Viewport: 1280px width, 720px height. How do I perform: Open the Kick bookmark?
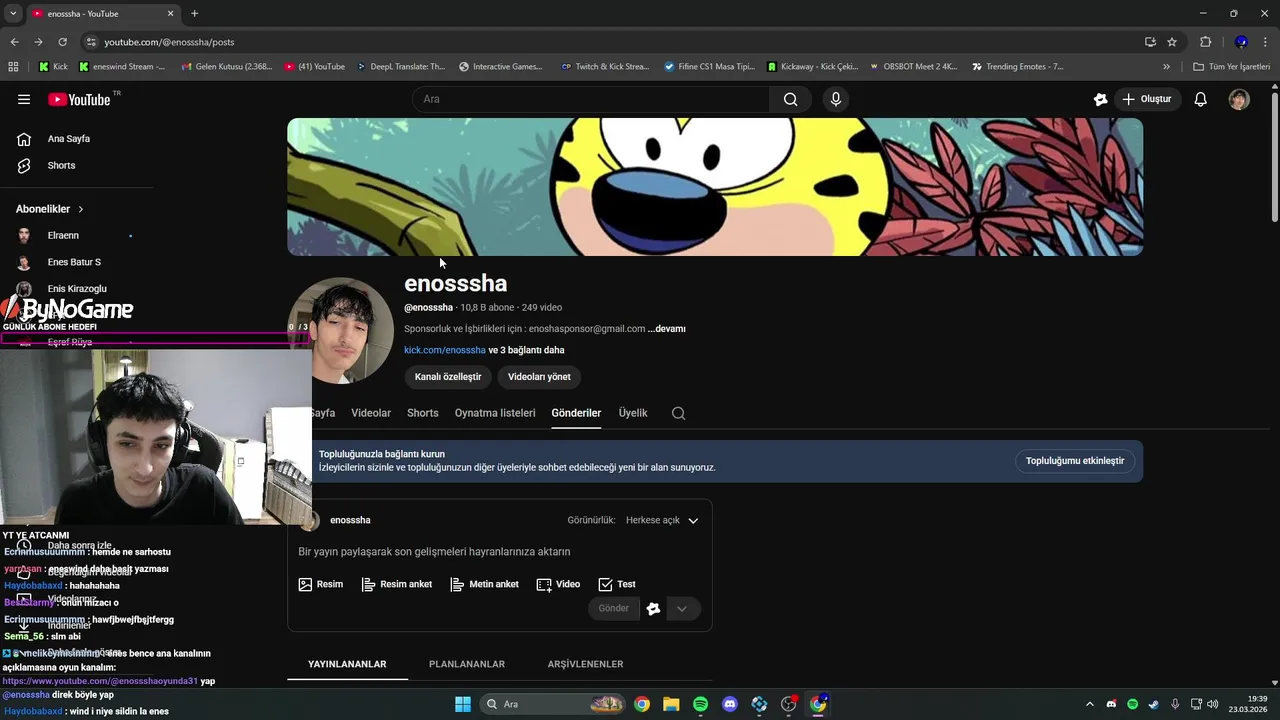click(53, 67)
